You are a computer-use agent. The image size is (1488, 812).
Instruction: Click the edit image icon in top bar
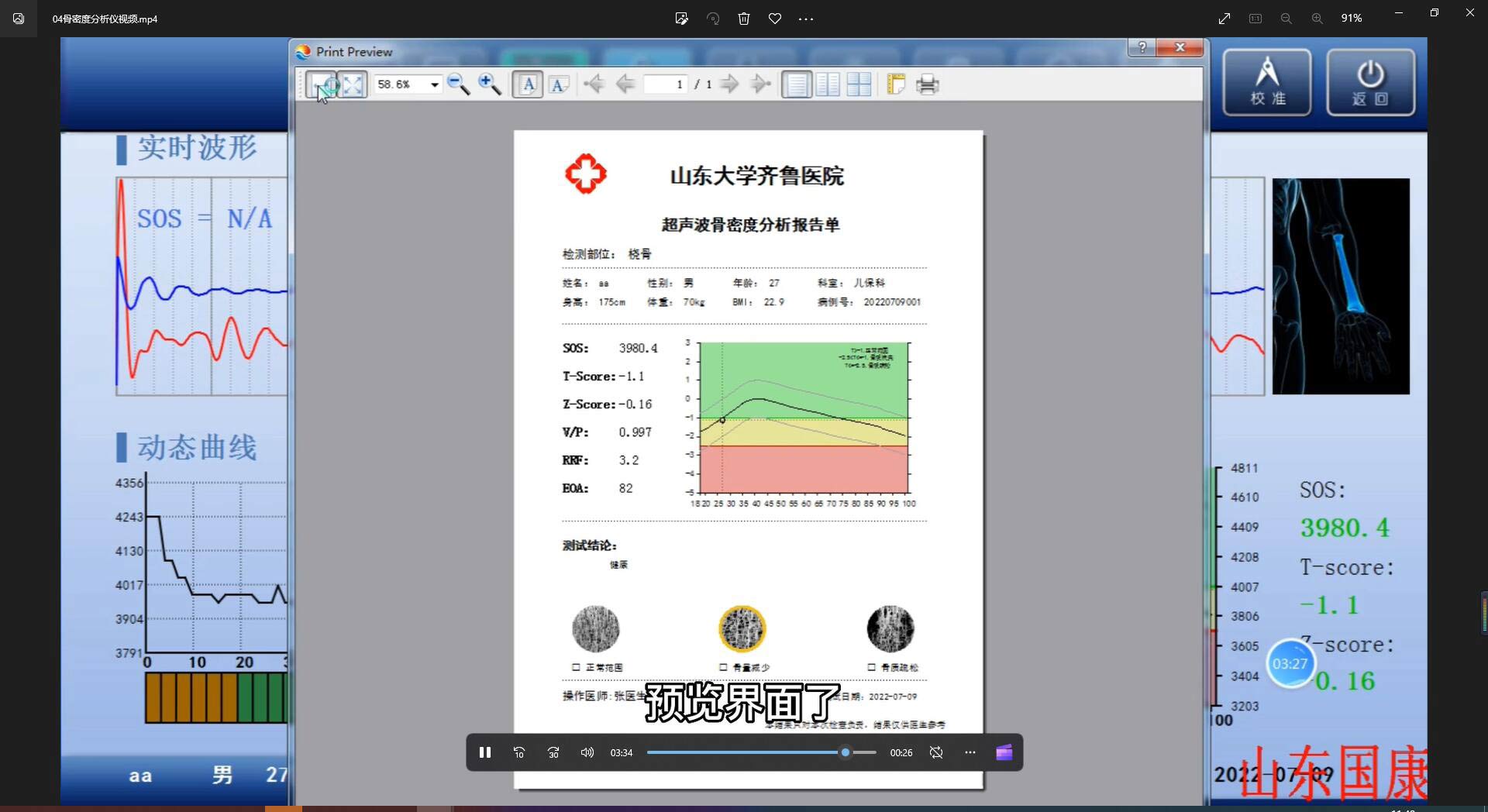[x=682, y=19]
